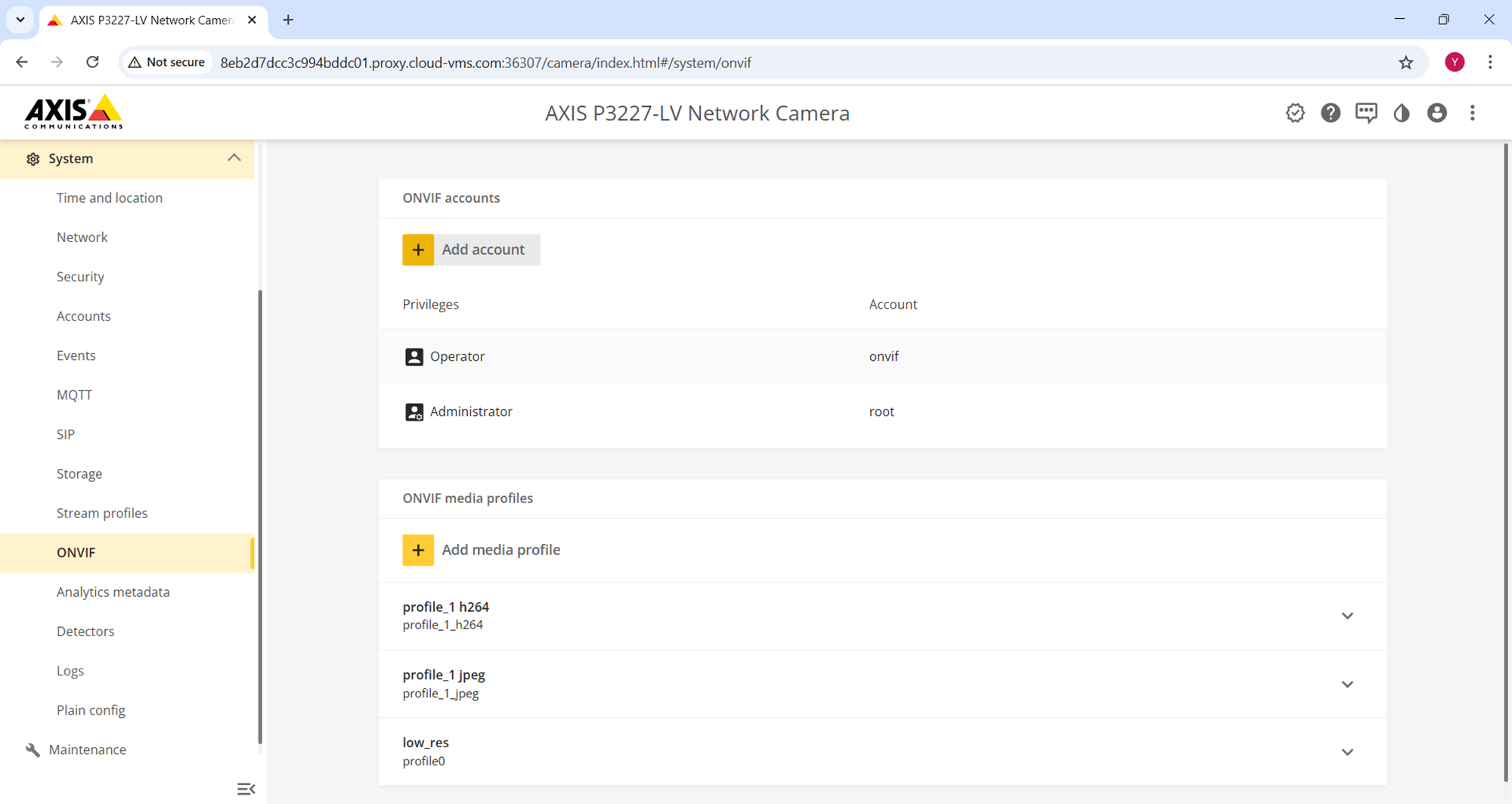Expand the profile_1 h264 media profile
This screenshot has height=804, width=1512.
1346,616
